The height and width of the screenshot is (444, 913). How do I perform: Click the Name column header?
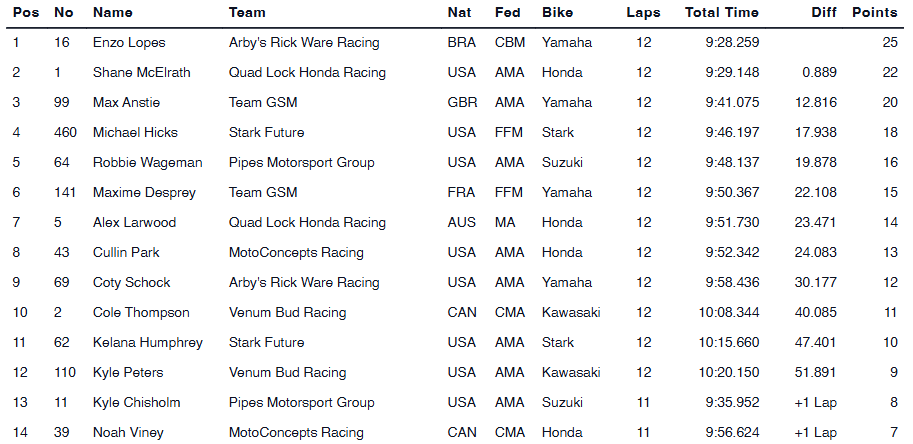(x=112, y=13)
